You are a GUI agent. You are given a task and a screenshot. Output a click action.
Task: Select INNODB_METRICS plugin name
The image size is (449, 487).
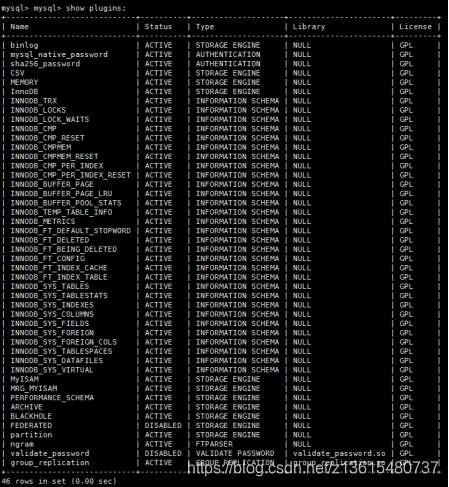tap(43, 221)
